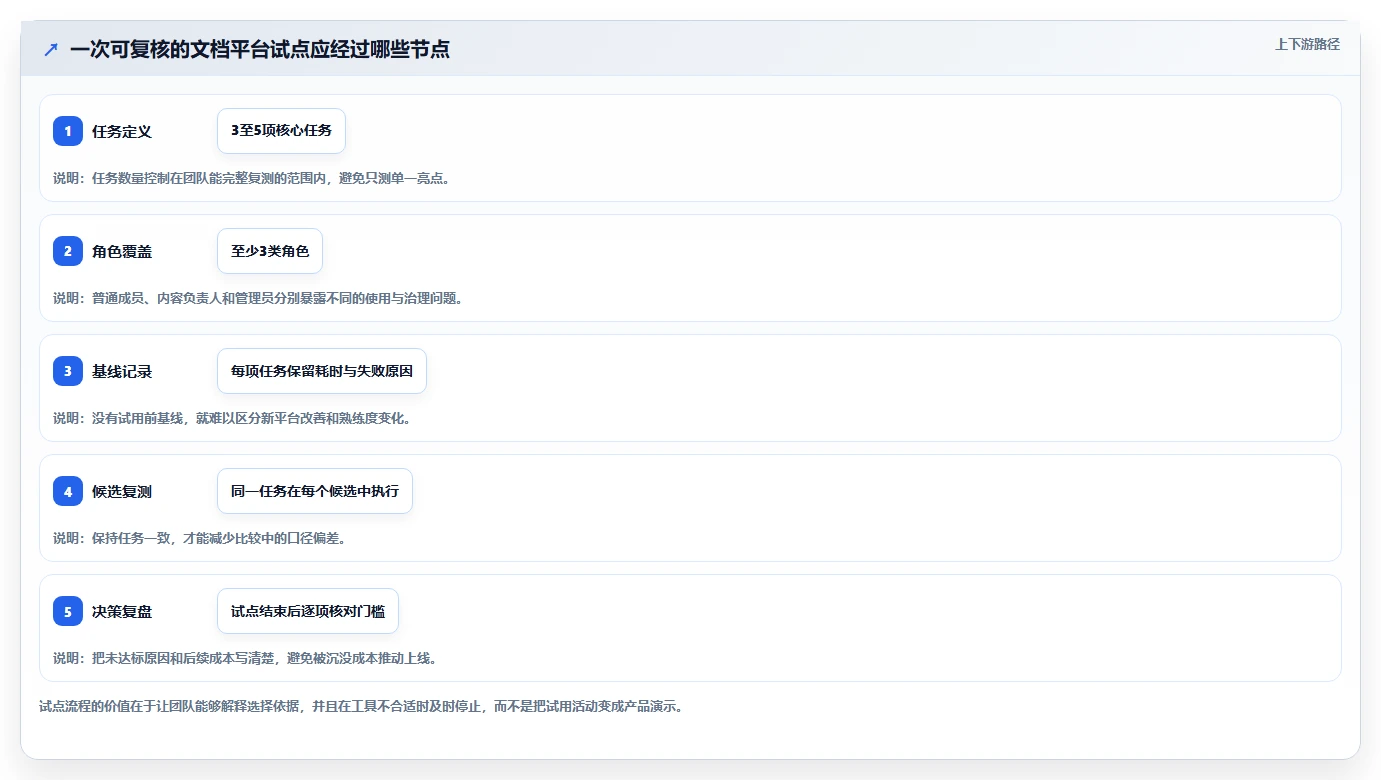This screenshot has width=1381, height=780.
Task: Click the step 2 number badge
Action: click(68, 251)
